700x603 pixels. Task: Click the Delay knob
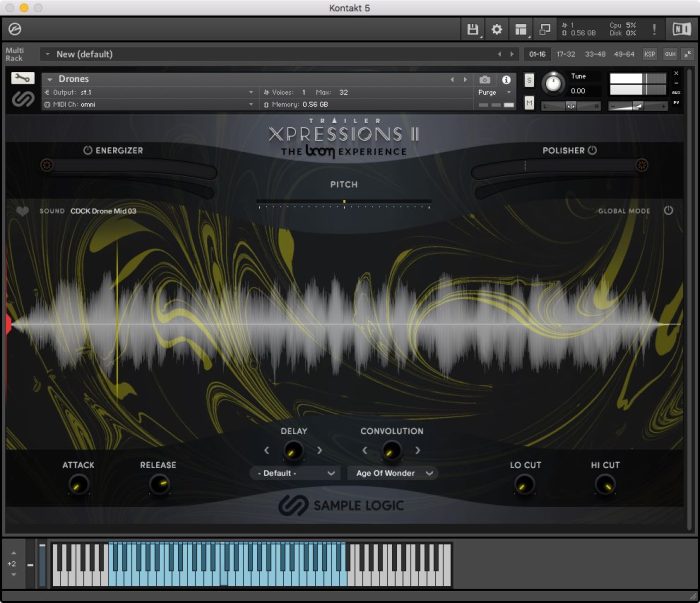click(293, 451)
